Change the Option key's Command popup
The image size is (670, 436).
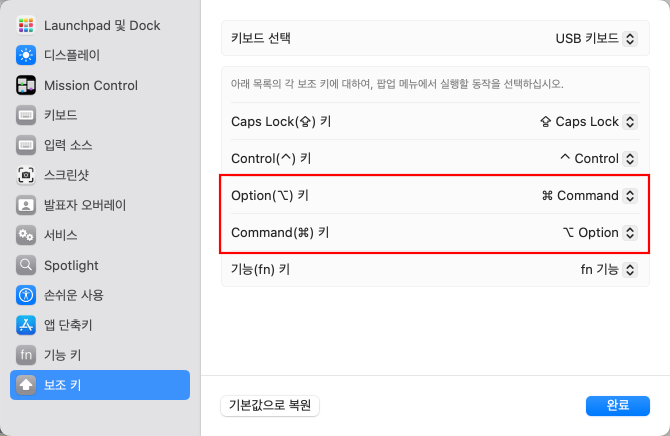[x=589, y=196]
